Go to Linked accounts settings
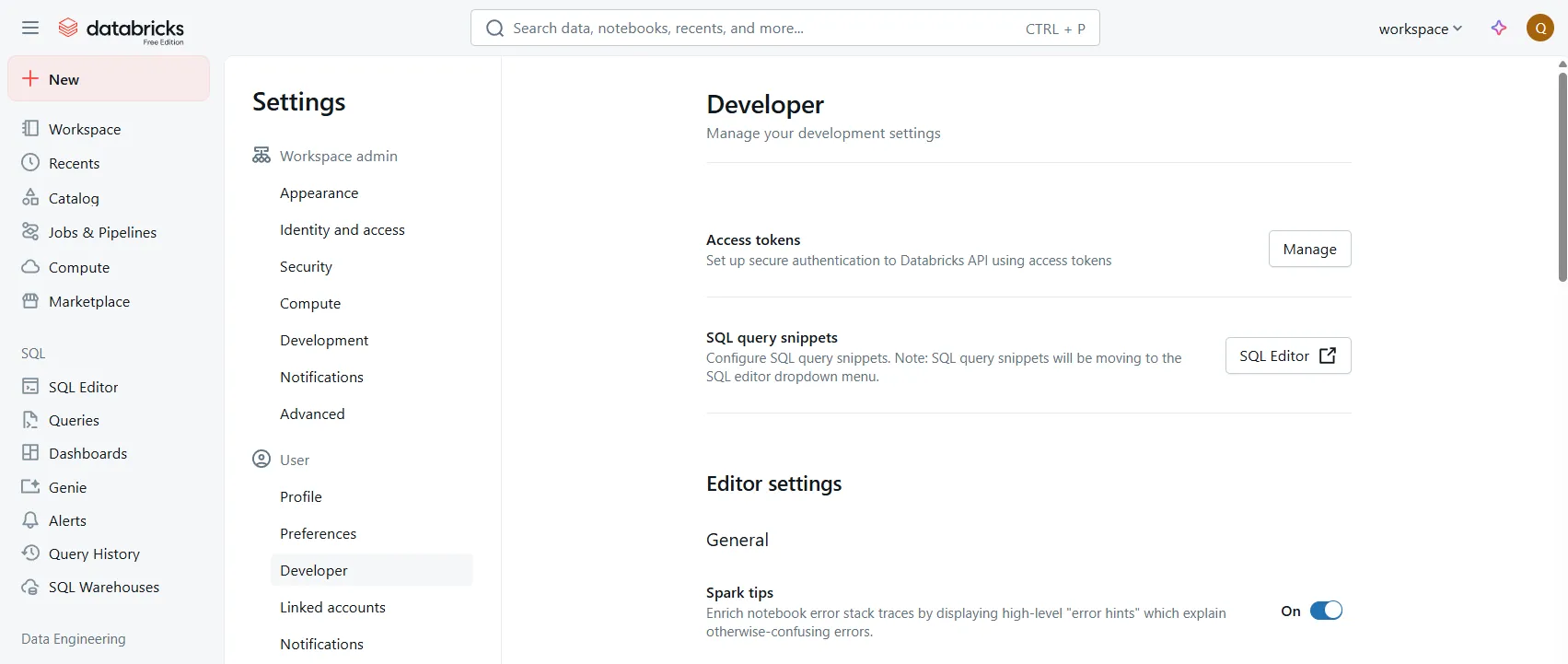Viewport: 1568px width, 664px height. [x=332, y=607]
